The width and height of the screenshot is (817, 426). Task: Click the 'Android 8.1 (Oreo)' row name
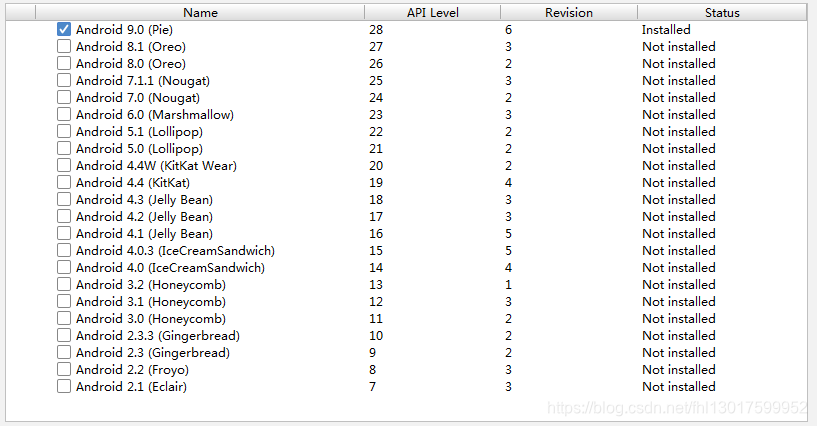[131, 47]
